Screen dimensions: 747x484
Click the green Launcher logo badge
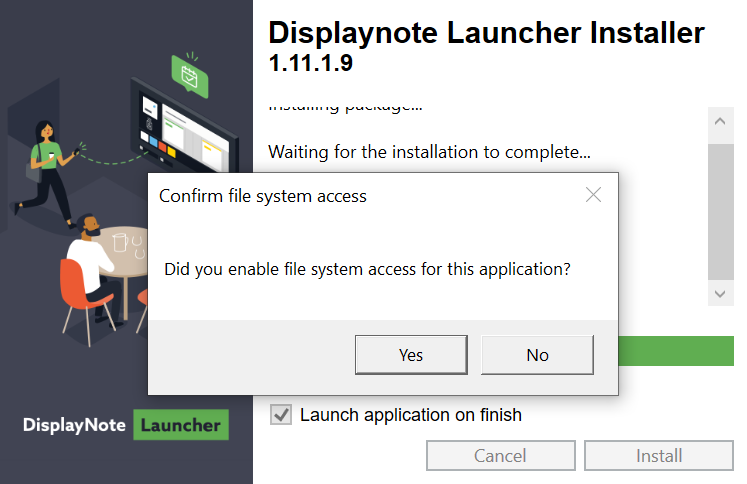click(x=181, y=425)
